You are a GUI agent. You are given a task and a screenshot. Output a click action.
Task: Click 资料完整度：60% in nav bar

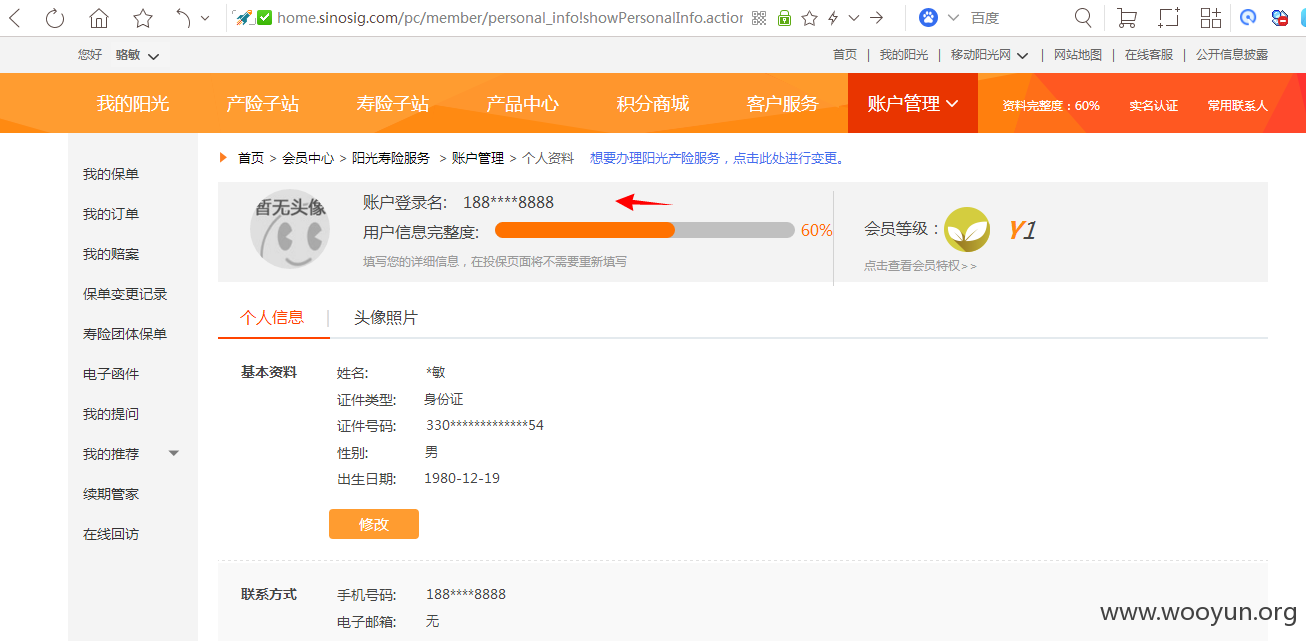1051,105
